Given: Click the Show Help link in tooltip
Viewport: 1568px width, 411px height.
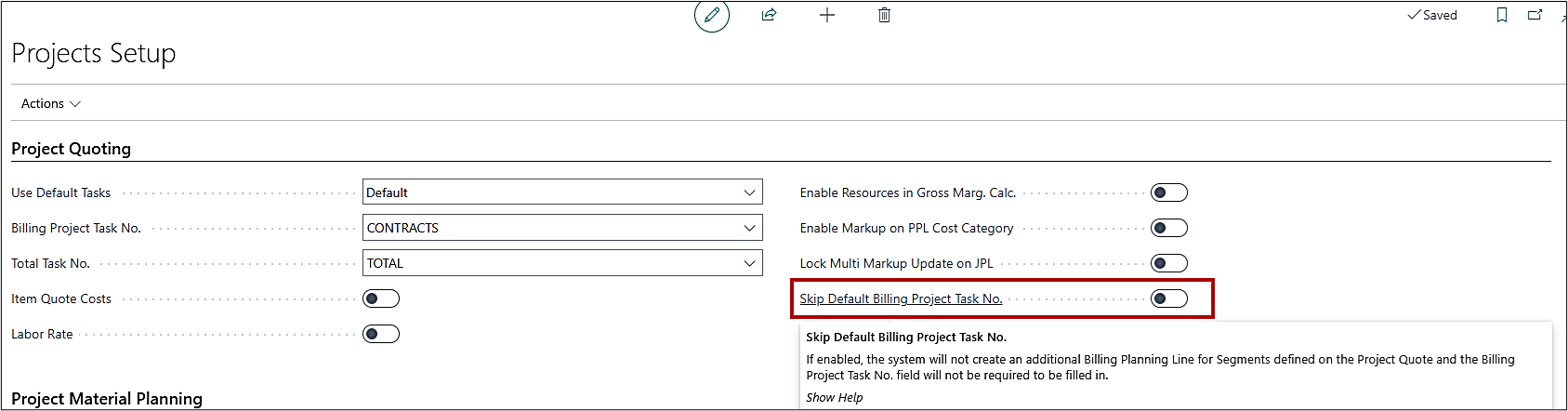Looking at the screenshot, I should 834,397.
